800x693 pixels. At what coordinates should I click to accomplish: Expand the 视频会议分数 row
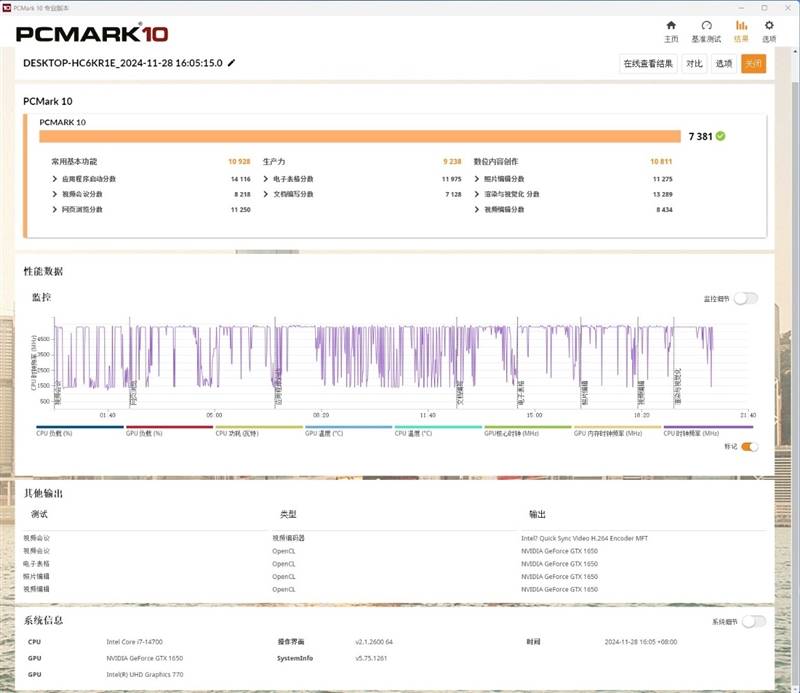[54, 194]
